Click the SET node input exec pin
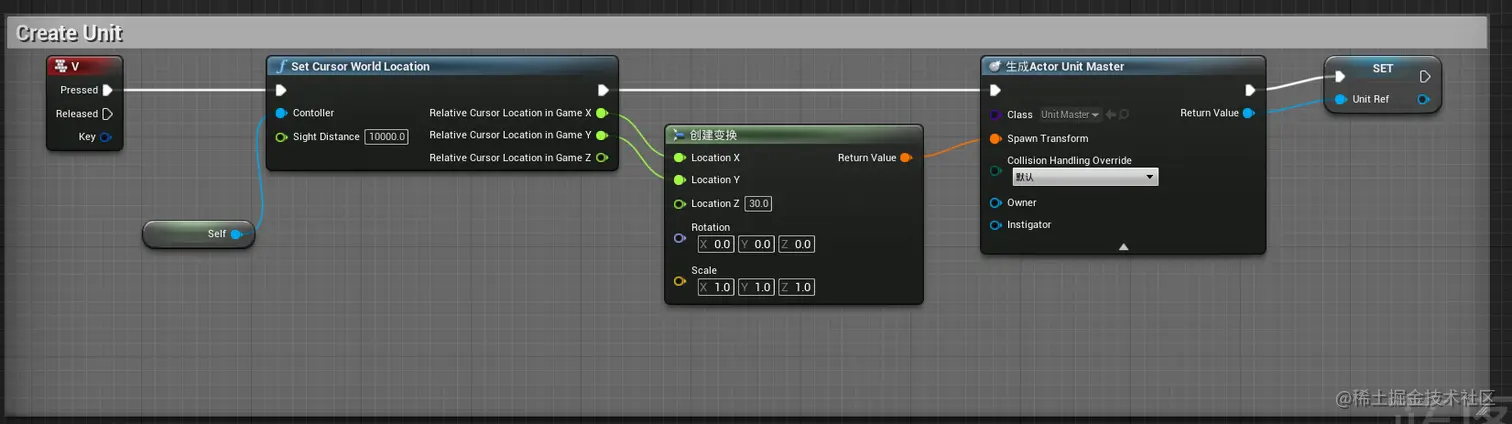The image size is (1512, 424). point(1340,76)
